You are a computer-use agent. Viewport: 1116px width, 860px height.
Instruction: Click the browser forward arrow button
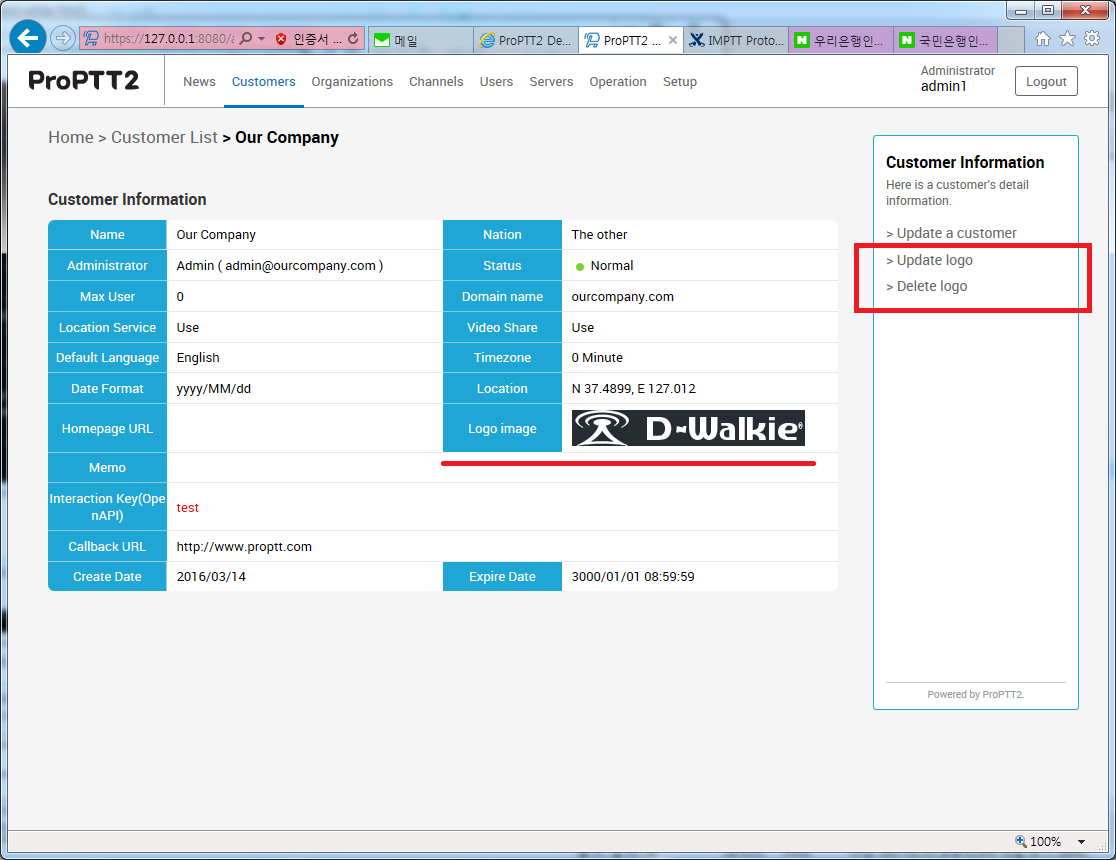click(x=62, y=39)
